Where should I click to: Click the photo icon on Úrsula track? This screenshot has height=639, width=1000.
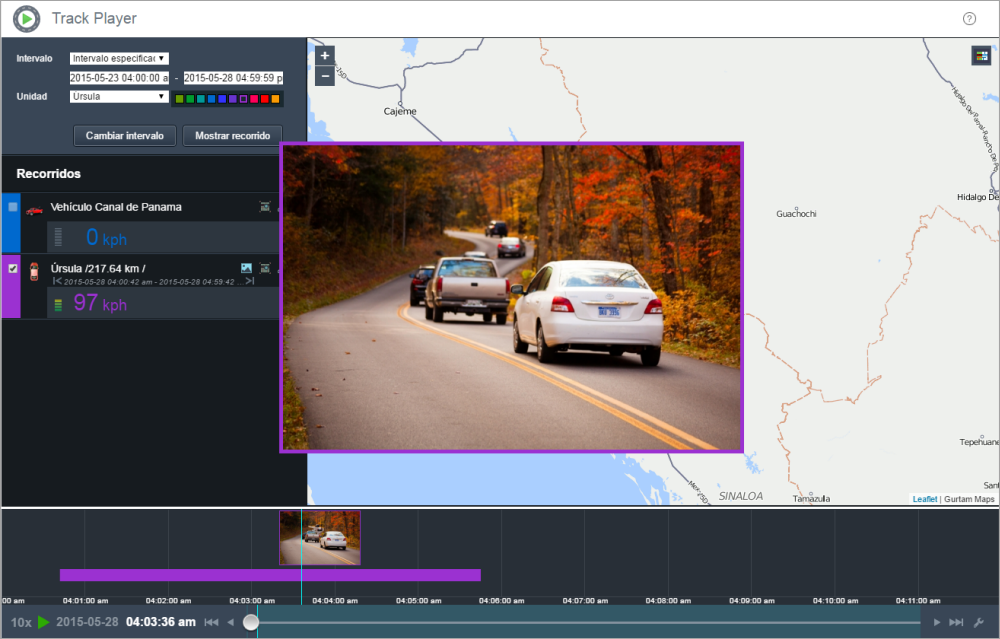click(246, 268)
